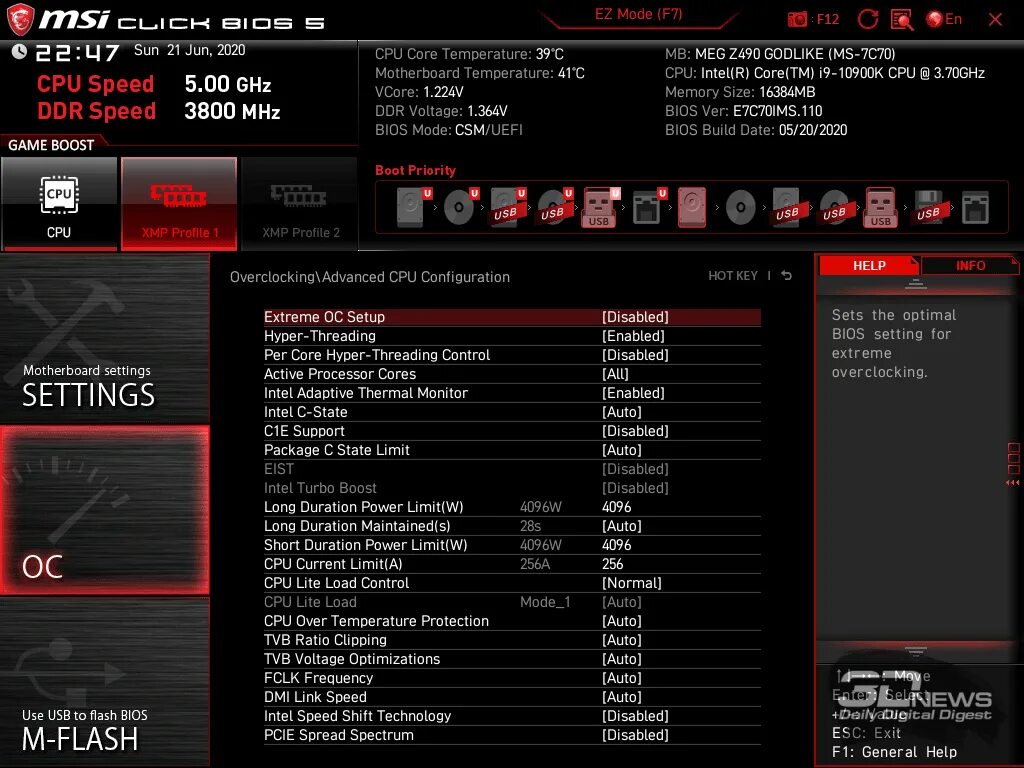Open the SETTINGS section
Viewport: 1024px width, 768px height.
pyautogui.click(x=104, y=338)
